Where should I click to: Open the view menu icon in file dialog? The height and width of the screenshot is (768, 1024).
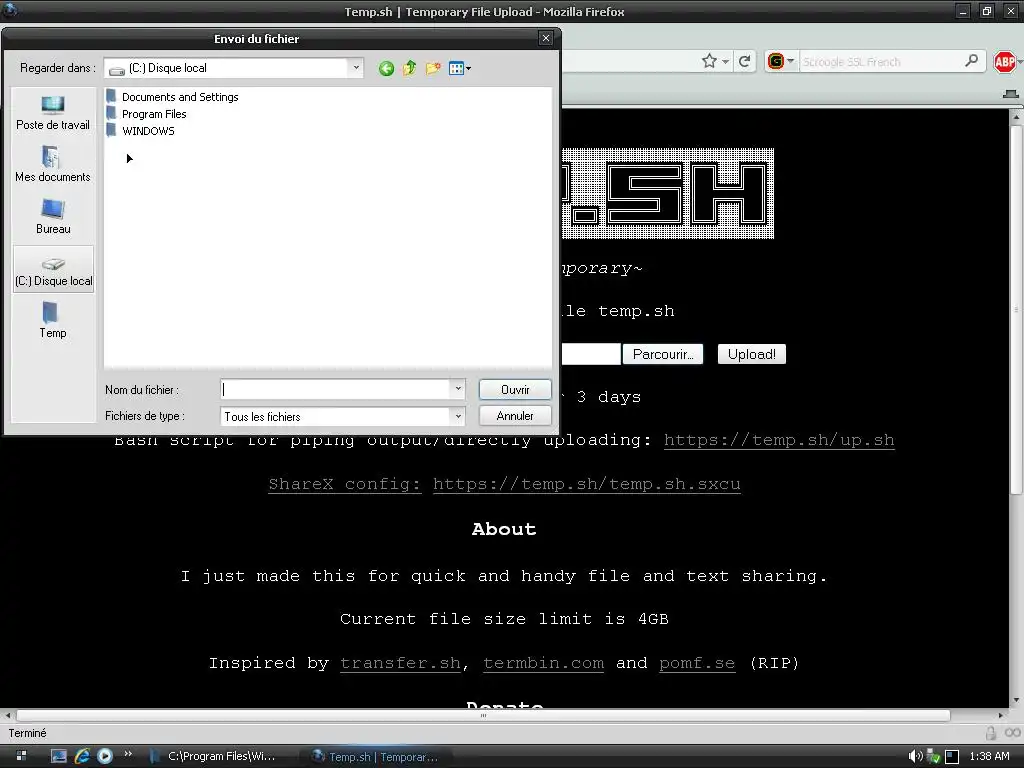[x=460, y=68]
